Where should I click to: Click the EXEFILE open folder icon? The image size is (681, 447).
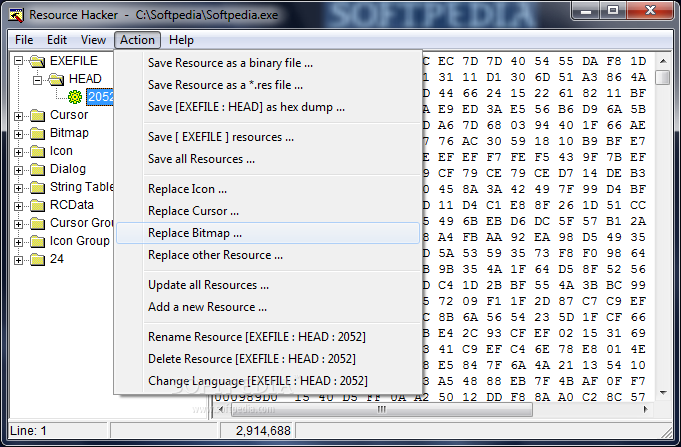click(37, 61)
